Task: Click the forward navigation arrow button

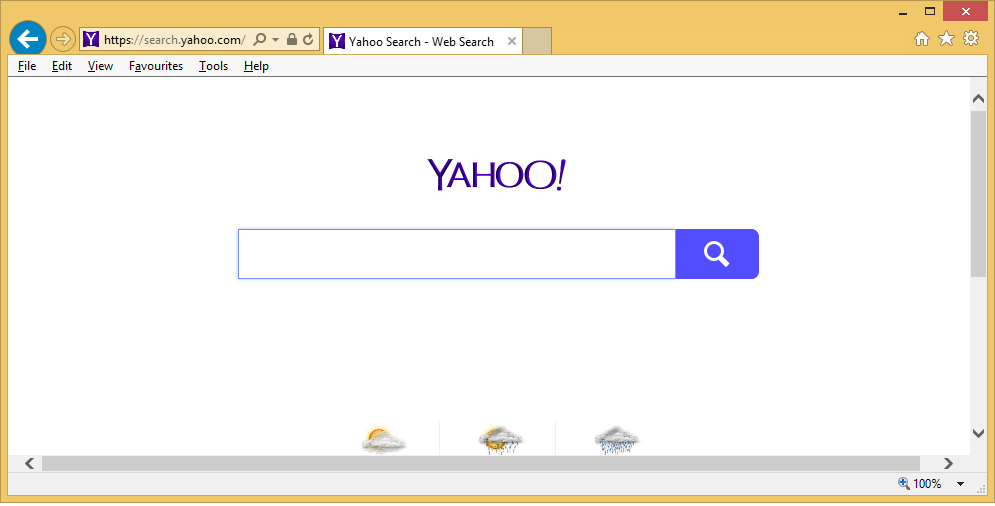Action: click(62, 39)
